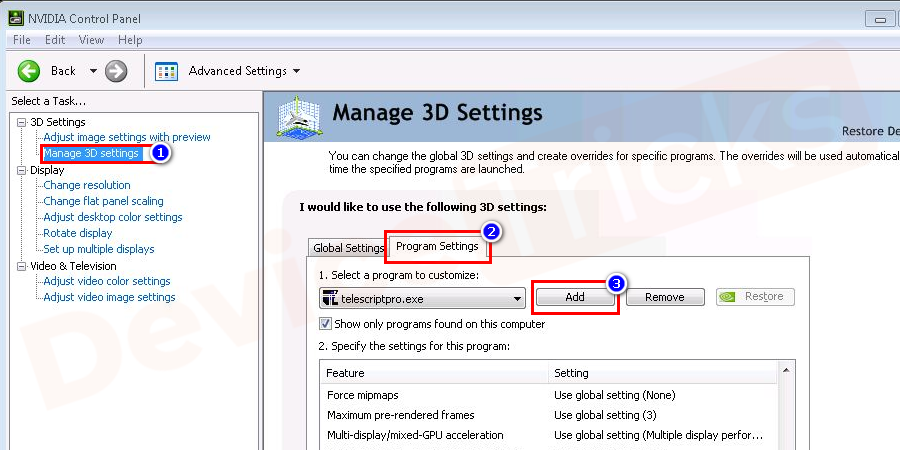This screenshot has height=450, width=900.
Task: Switch to the Program Settings tab
Action: point(437,246)
